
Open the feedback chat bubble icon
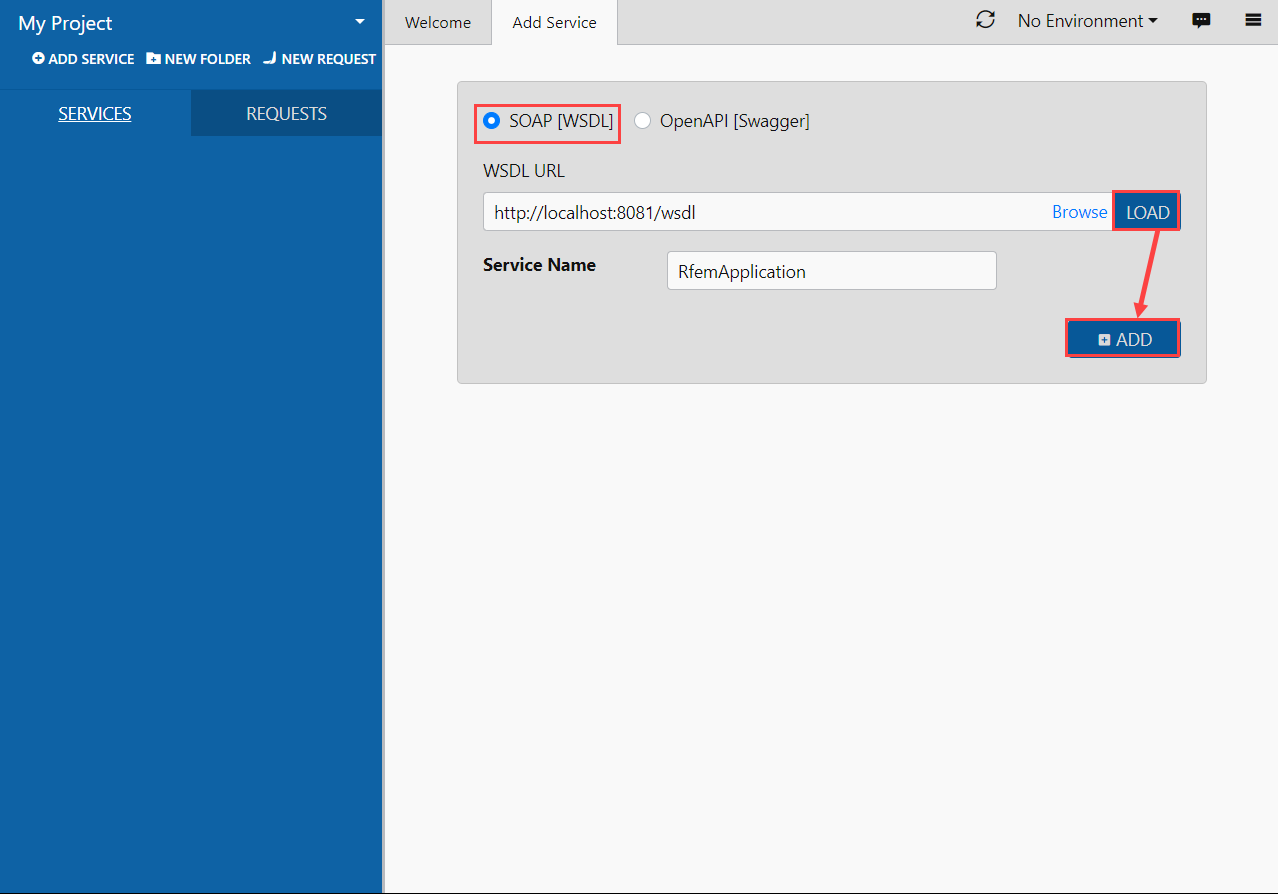[1201, 20]
